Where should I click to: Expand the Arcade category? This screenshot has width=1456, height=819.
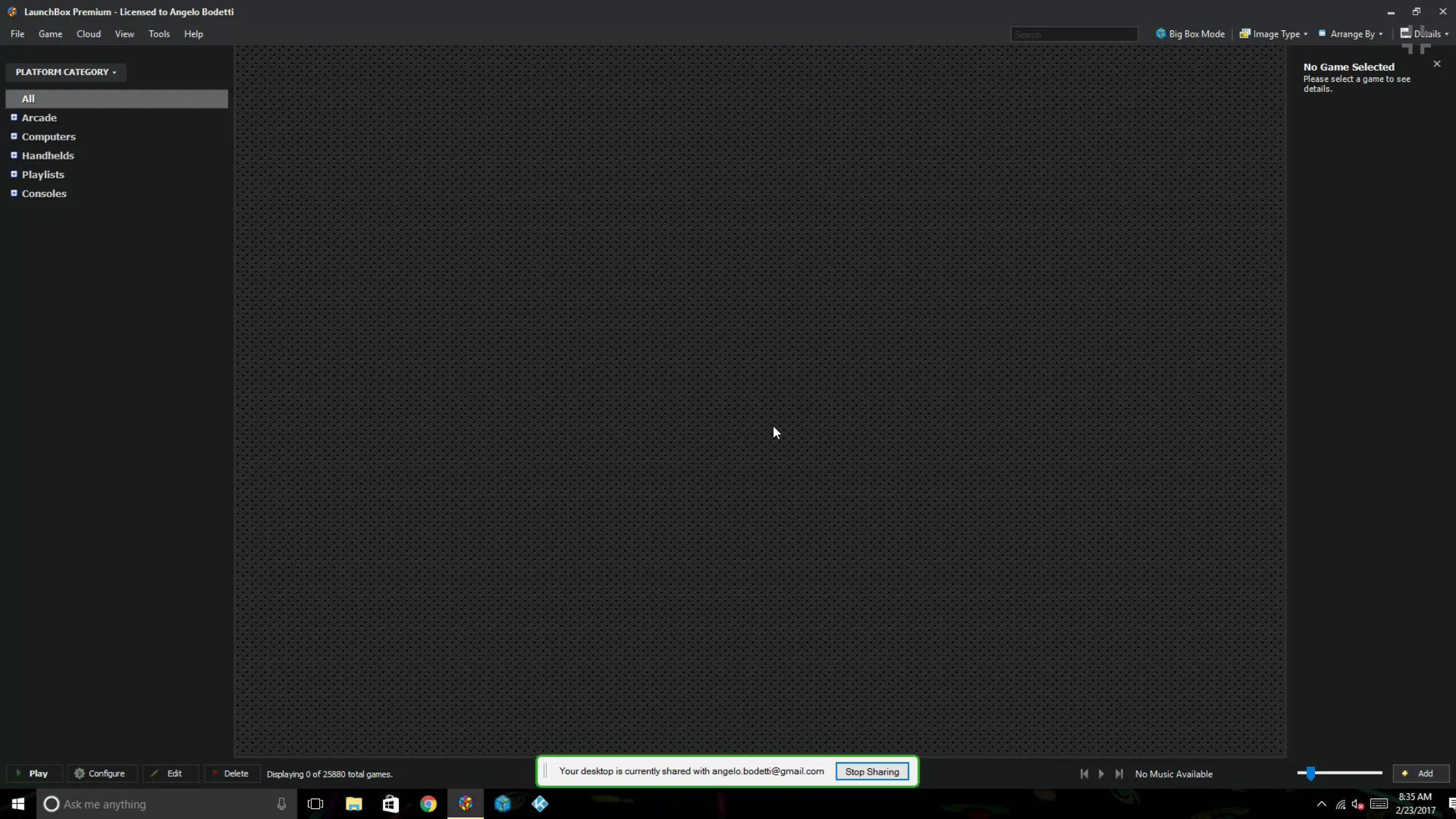point(14,117)
